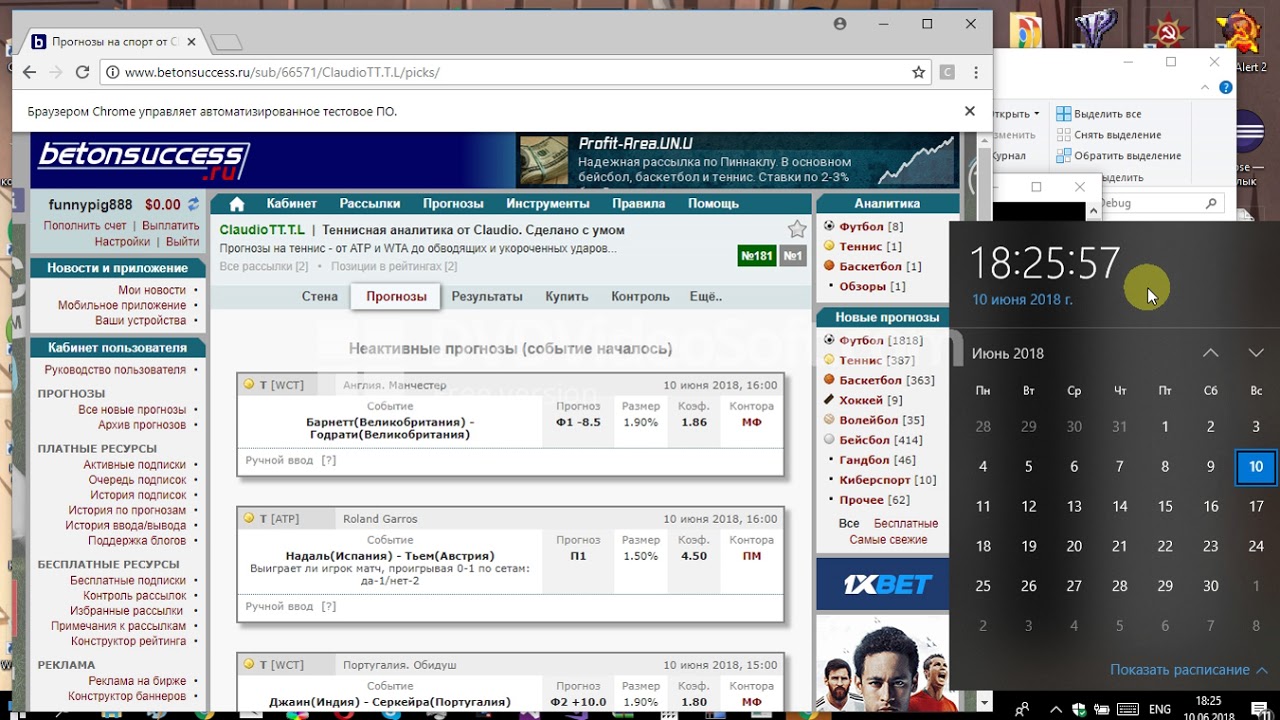Click the green №181 rating badge
The image size is (1280, 720).
tap(757, 256)
